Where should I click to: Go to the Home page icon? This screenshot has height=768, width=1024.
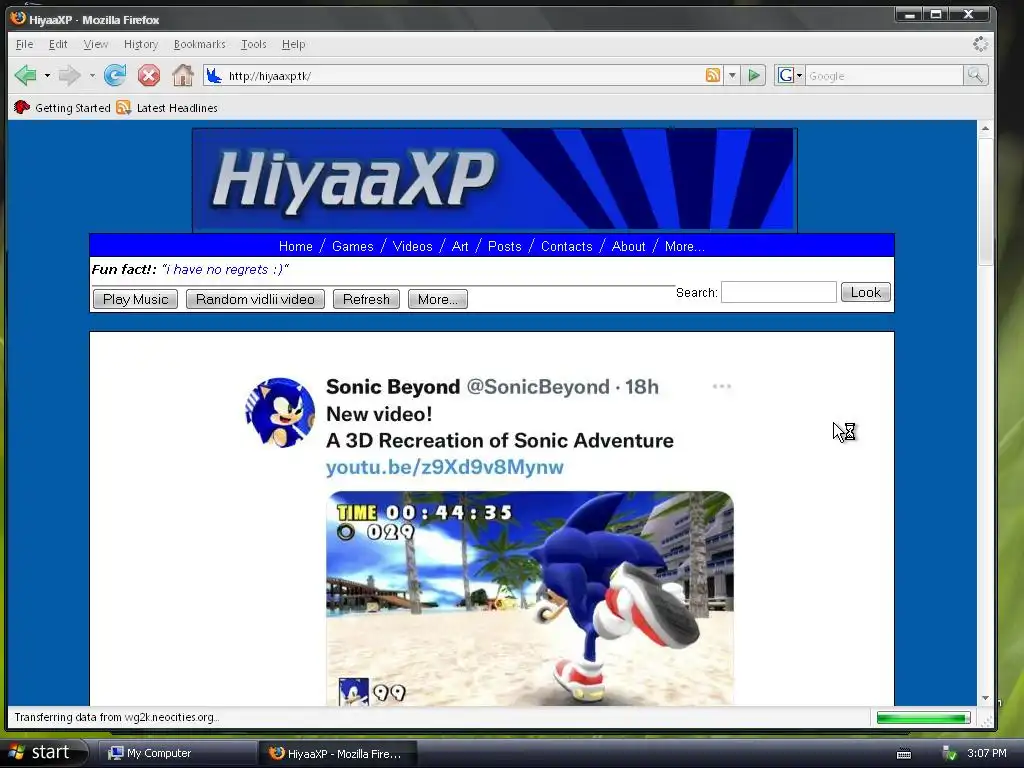pos(183,76)
